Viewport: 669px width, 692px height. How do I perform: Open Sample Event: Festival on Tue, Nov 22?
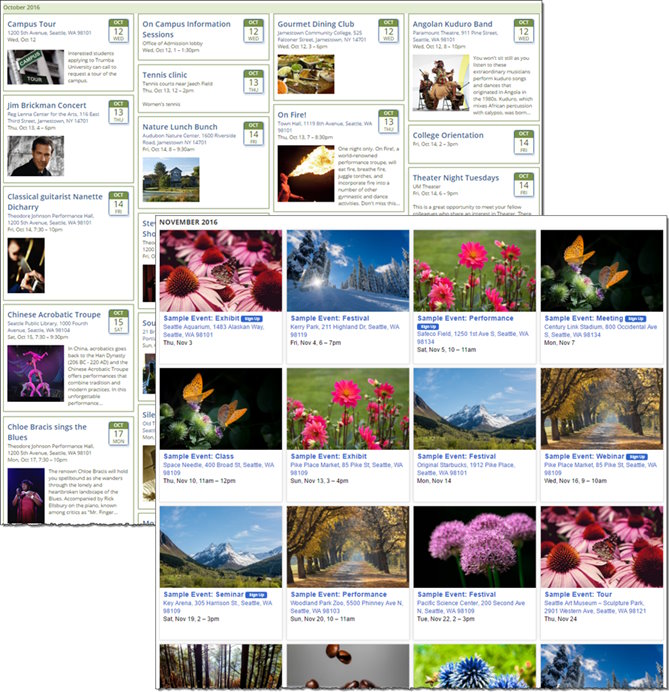click(456, 594)
